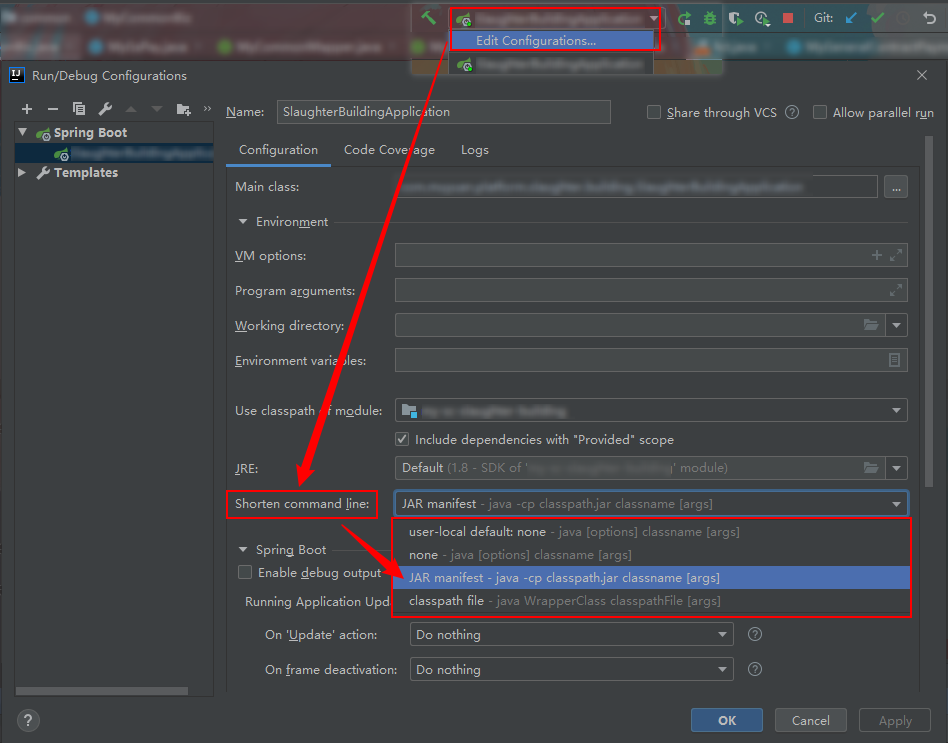Select Edit Configurations menu entry
The width and height of the screenshot is (948, 743).
point(552,41)
